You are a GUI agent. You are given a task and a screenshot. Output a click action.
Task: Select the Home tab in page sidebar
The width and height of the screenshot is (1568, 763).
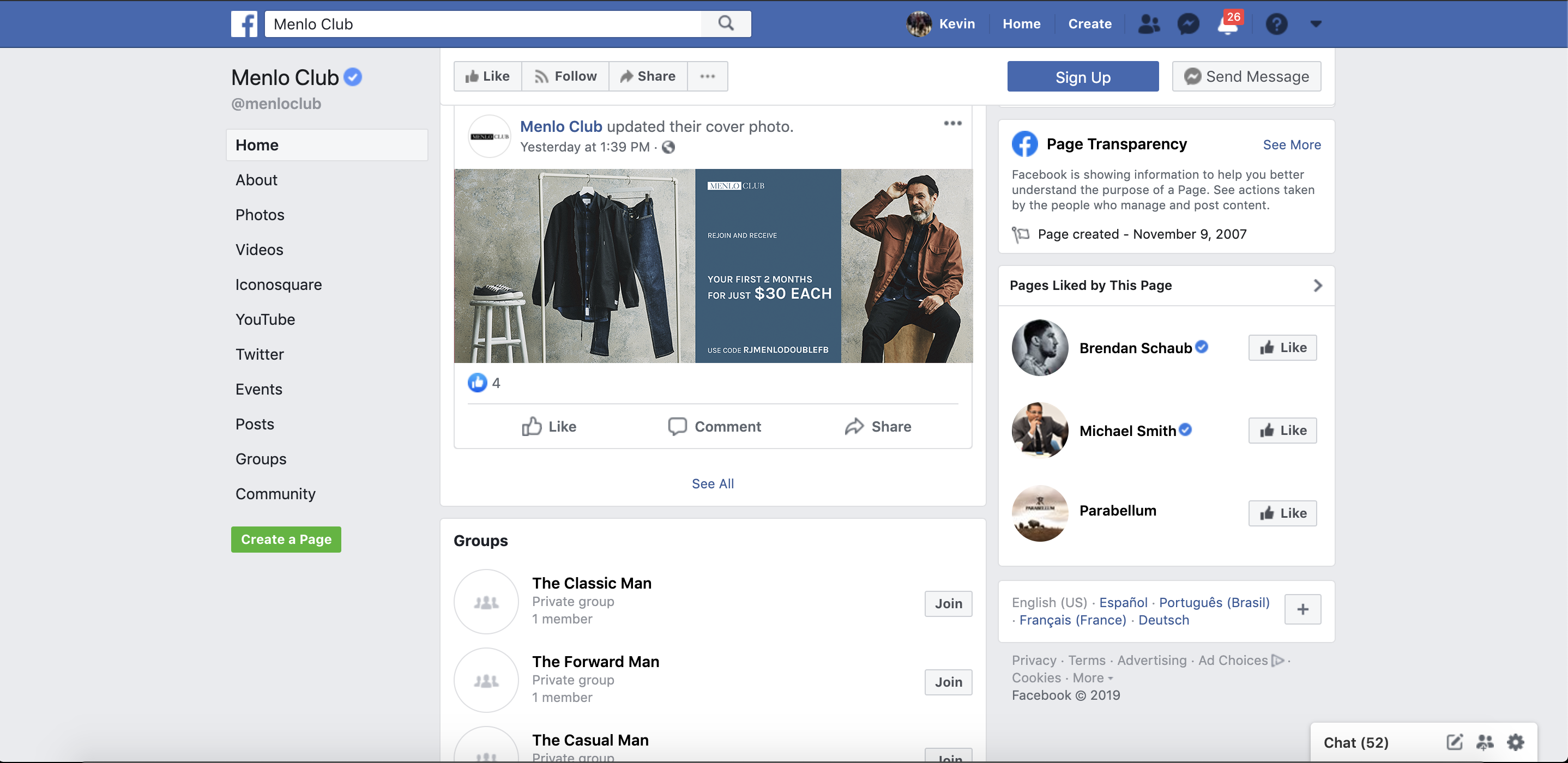click(x=327, y=145)
